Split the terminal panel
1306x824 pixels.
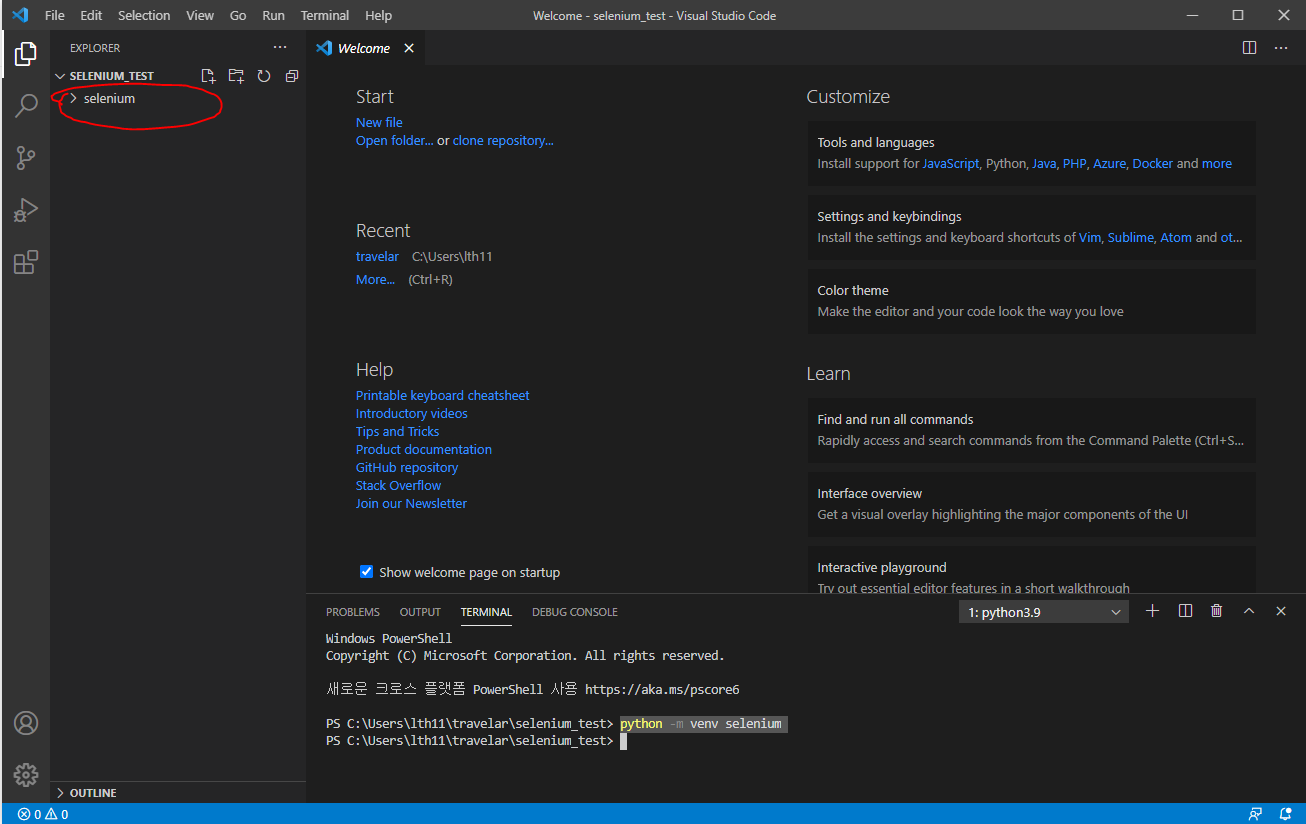coord(1185,611)
